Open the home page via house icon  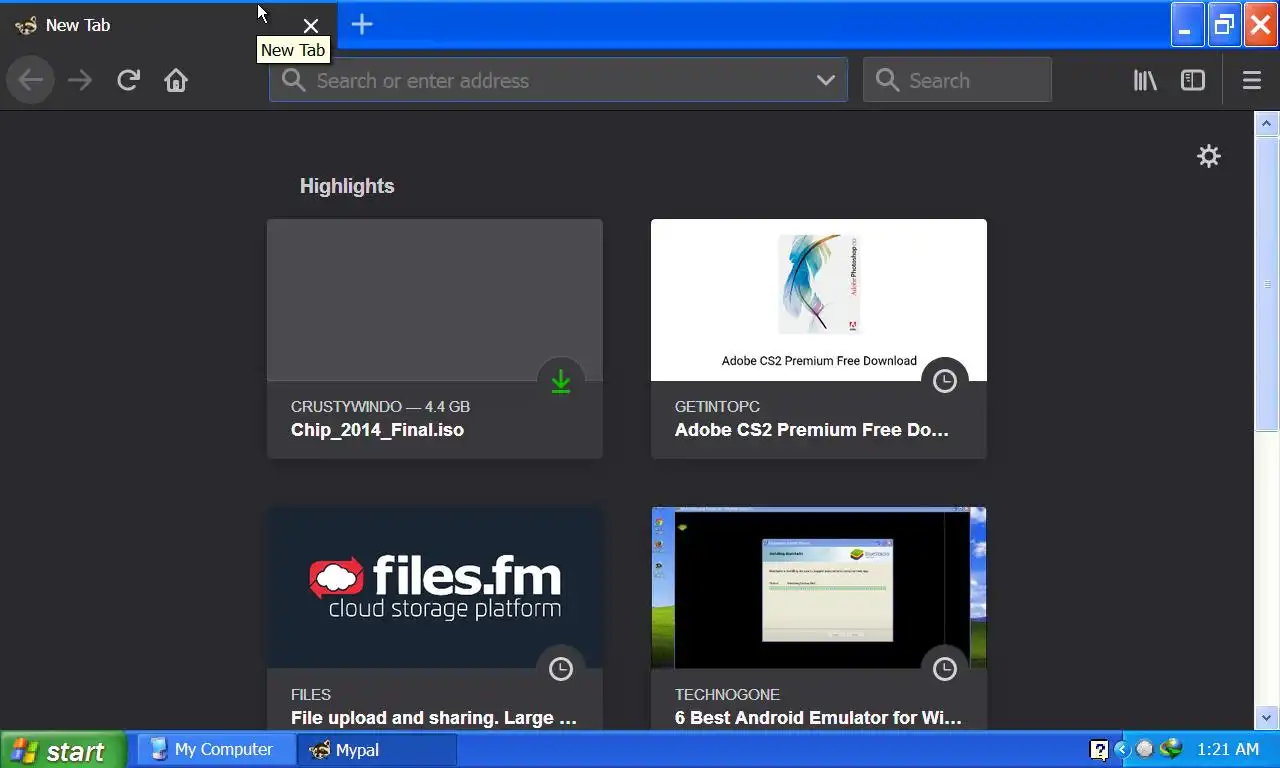pos(176,80)
